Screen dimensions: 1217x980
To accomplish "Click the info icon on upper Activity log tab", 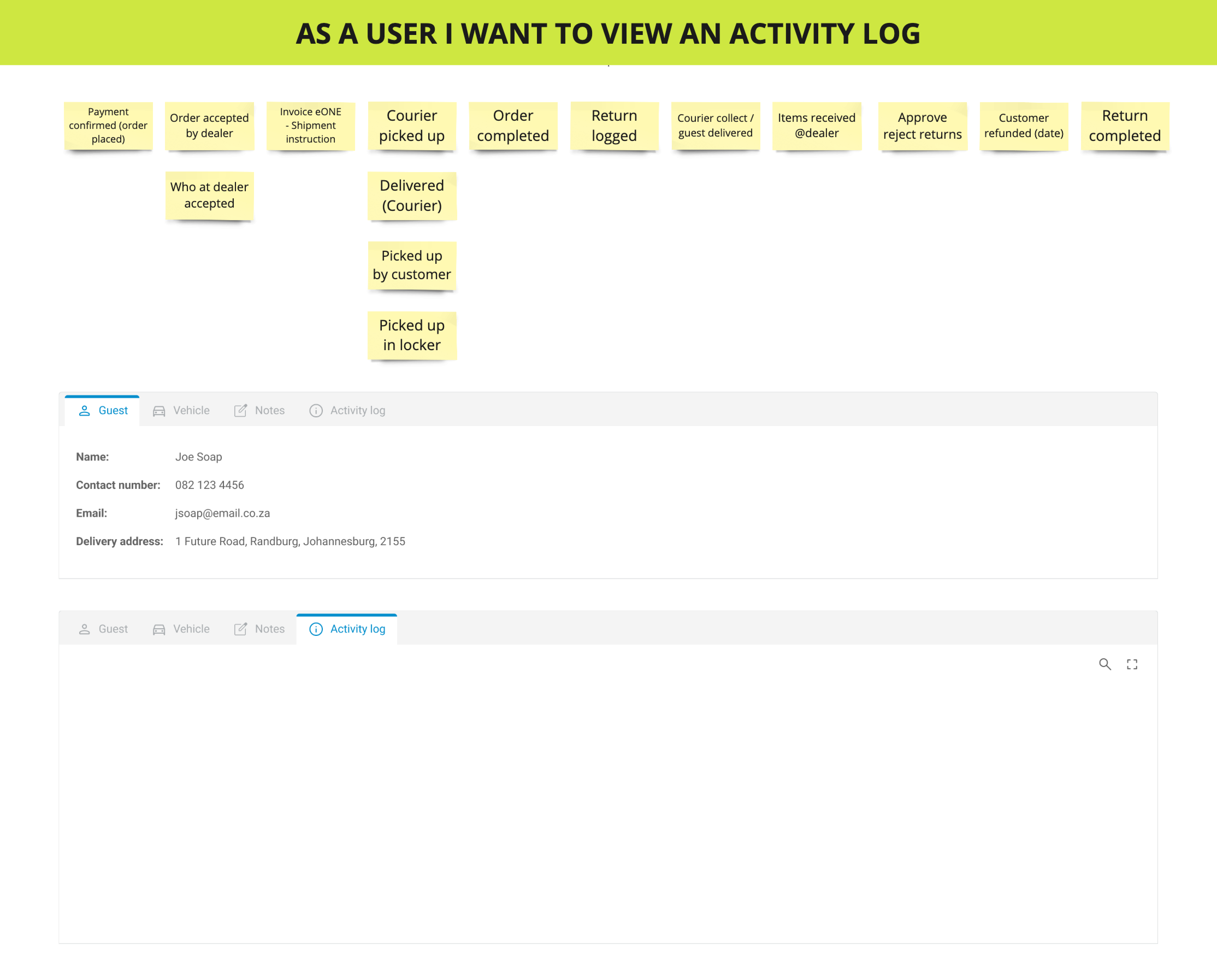I will pos(315,411).
